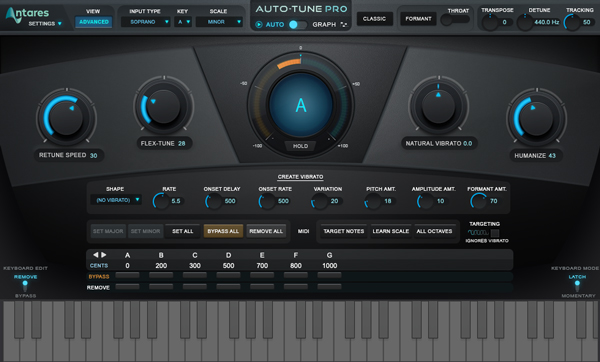
Task: Toggle the Auto/Graph mode switch
Action: pos(298,24)
